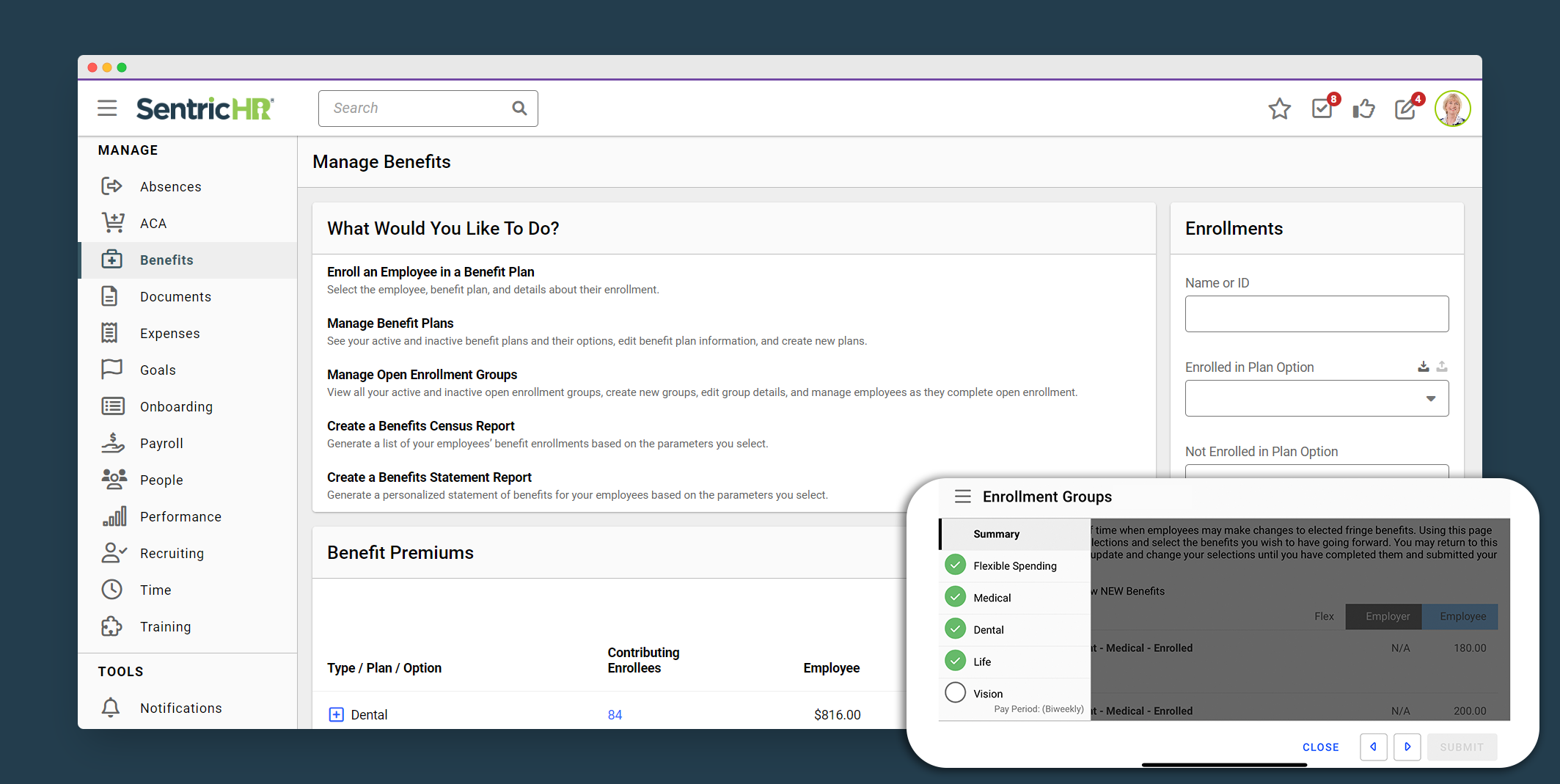Click the Onboarding list icon

coord(112,406)
